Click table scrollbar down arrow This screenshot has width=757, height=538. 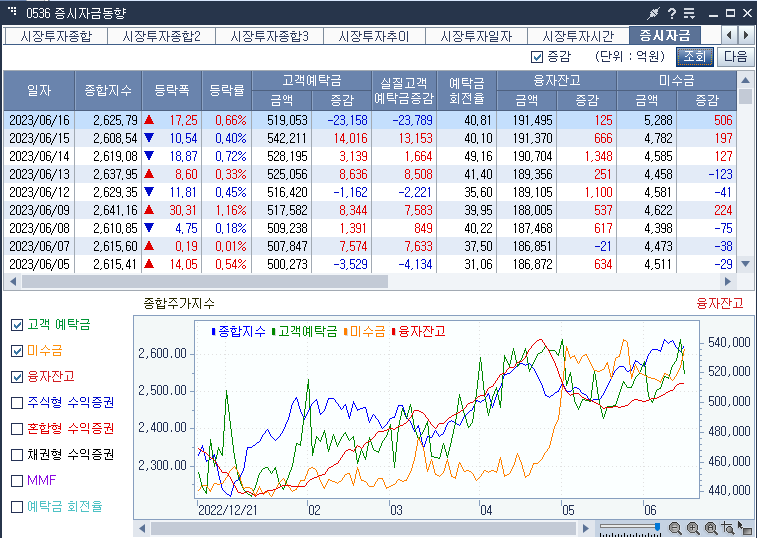(745, 264)
